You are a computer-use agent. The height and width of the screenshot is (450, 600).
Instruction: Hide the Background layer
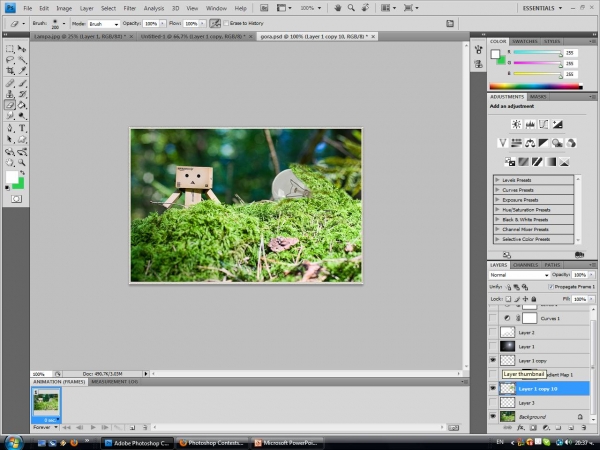pyautogui.click(x=493, y=416)
